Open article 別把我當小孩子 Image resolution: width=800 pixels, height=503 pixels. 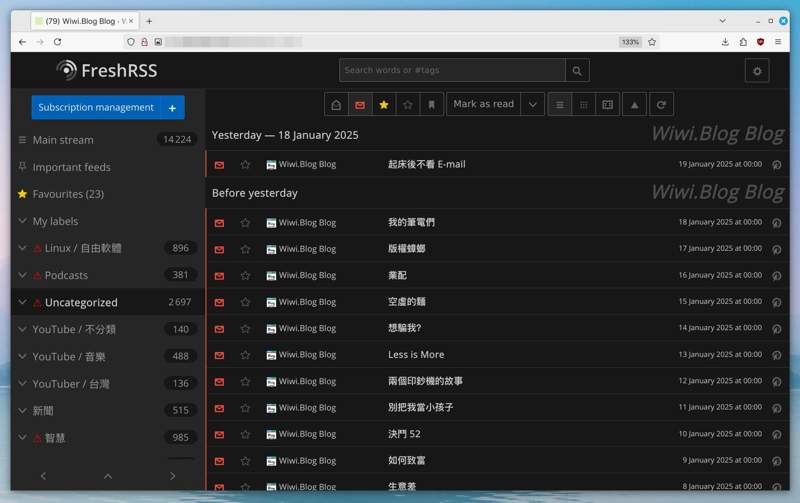tap(420, 408)
